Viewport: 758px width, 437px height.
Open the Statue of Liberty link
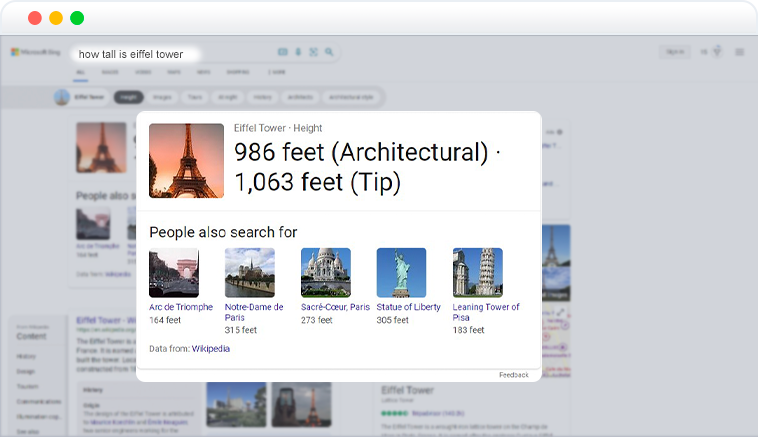(408, 307)
